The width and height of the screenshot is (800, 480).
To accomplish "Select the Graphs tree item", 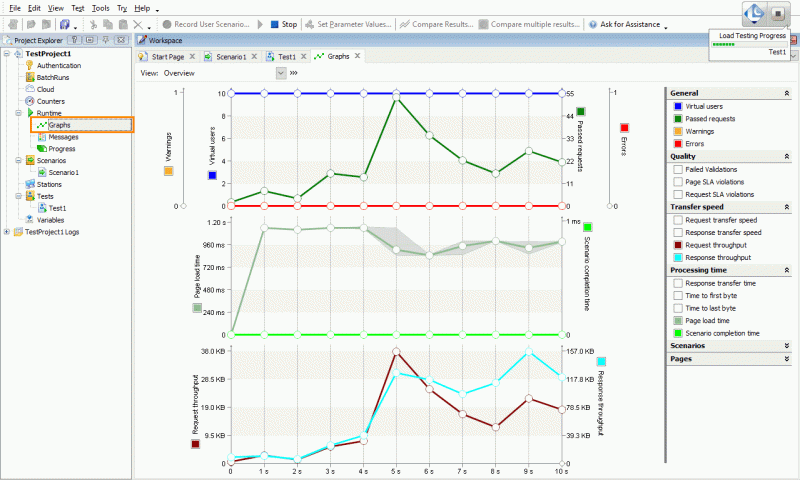I will pyautogui.click(x=59, y=125).
